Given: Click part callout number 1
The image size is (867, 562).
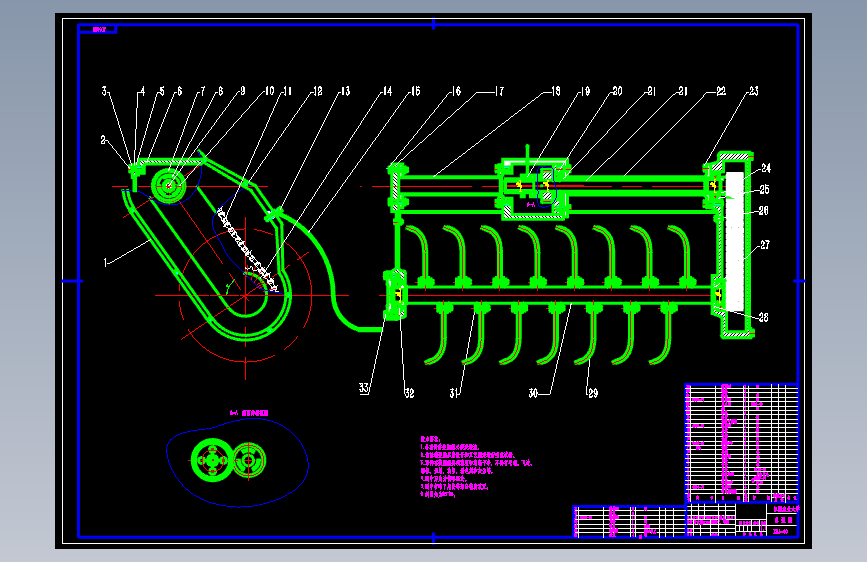Looking at the screenshot, I should (x=105, y=262).
